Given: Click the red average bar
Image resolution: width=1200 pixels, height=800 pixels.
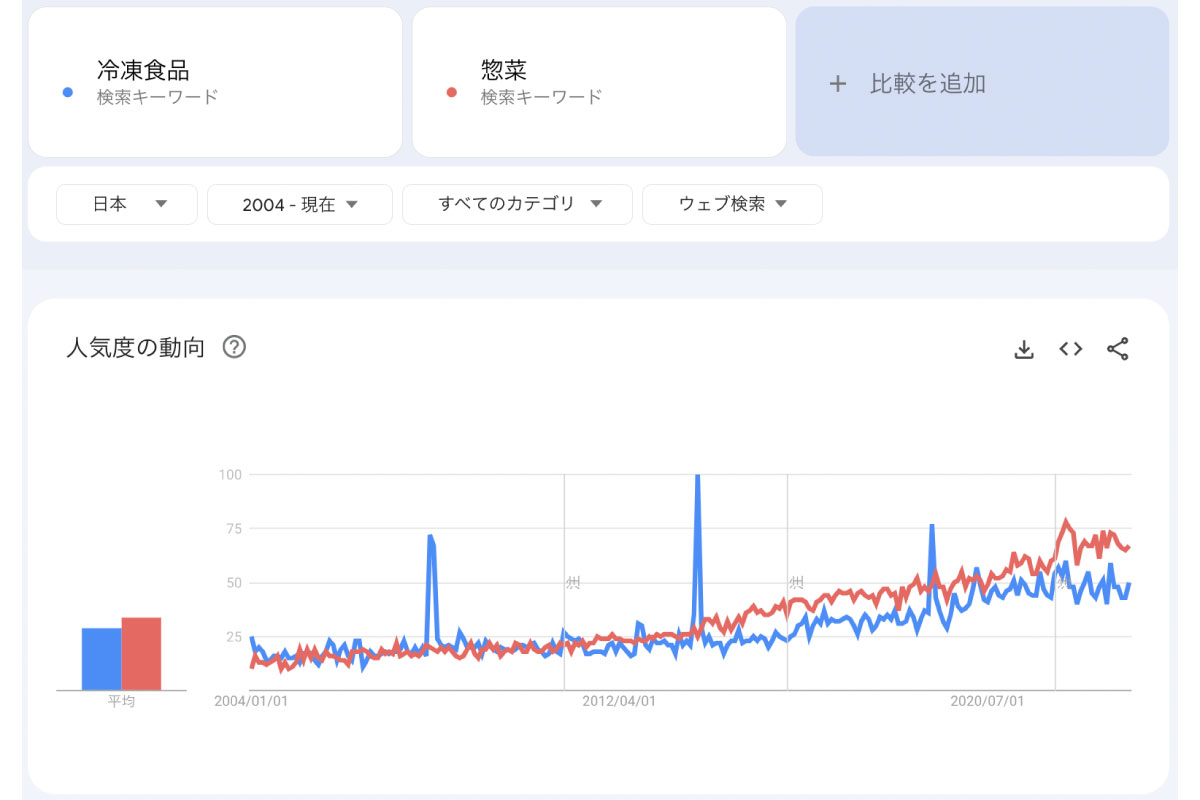Looking at the screenshot, I should coord(141,654).
